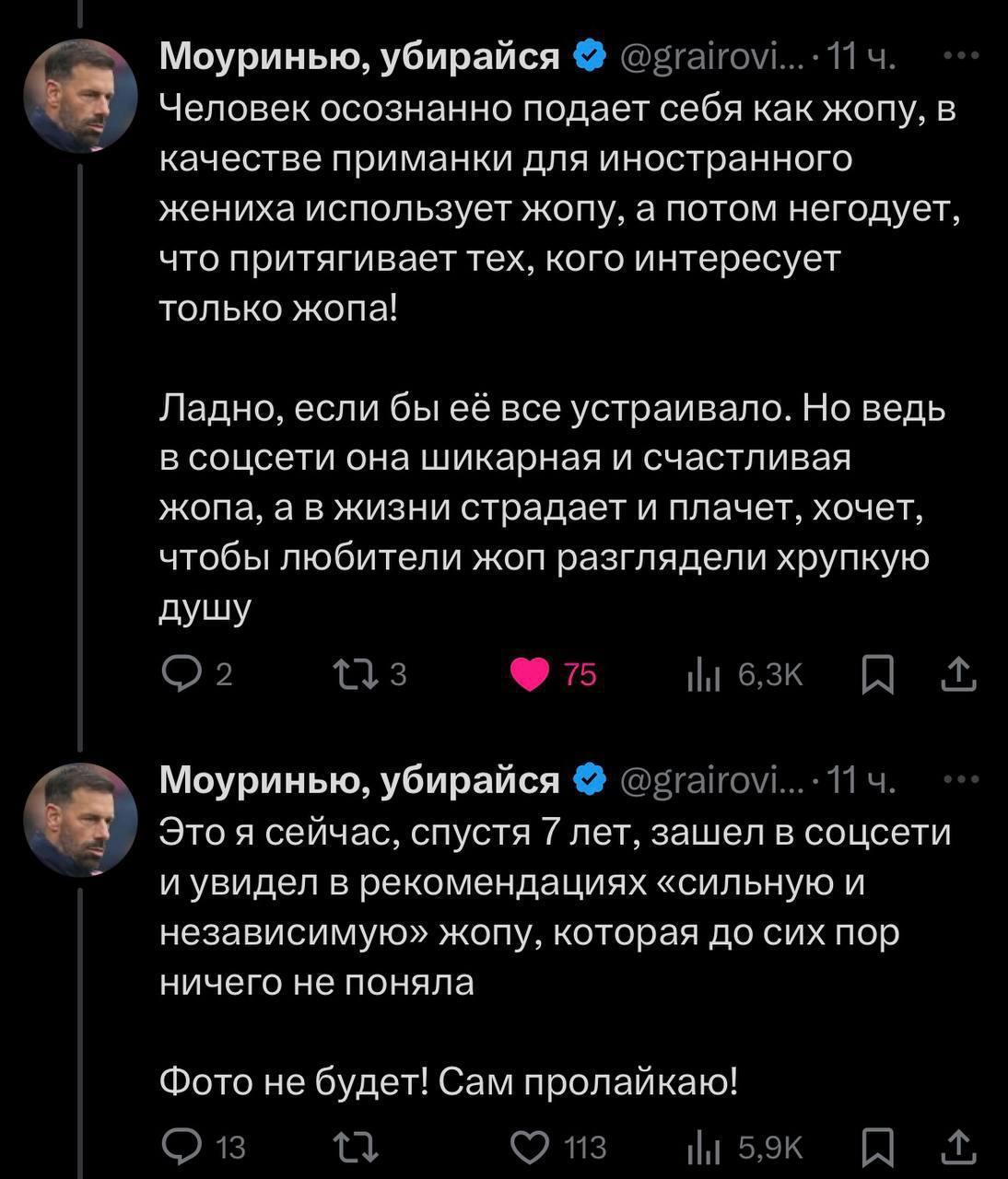View analytics of tweet with 6,3K views
This screenshot has width=1008, height=1179.
pos(703,676)
